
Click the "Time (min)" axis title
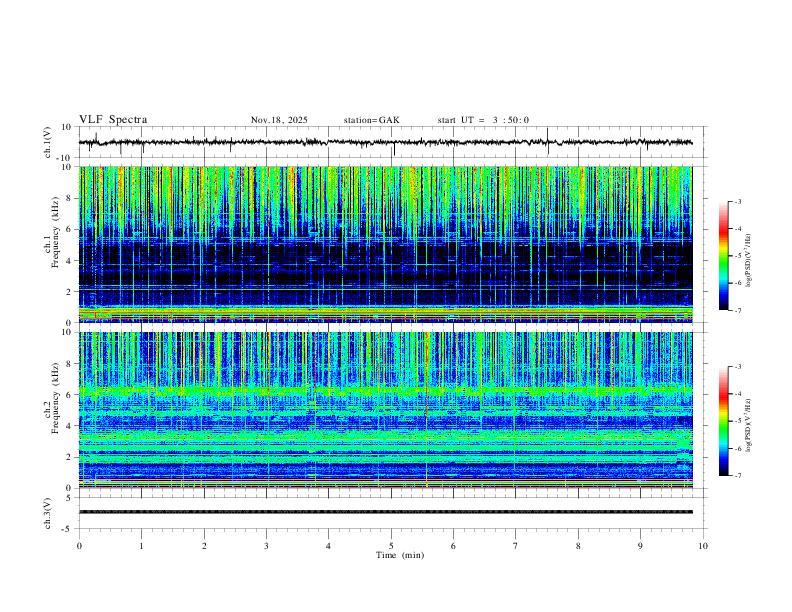click(x=400, y=555)
